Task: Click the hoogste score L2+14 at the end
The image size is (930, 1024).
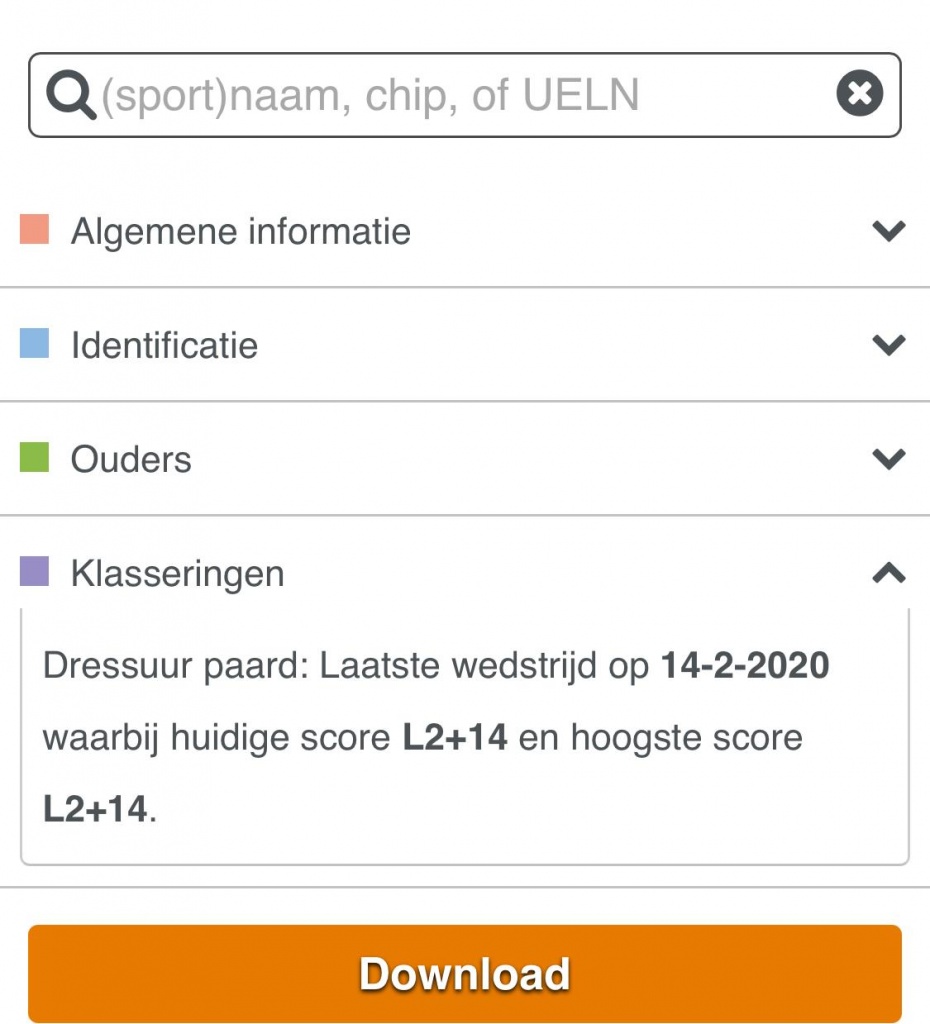Action: tap(95, 808)
